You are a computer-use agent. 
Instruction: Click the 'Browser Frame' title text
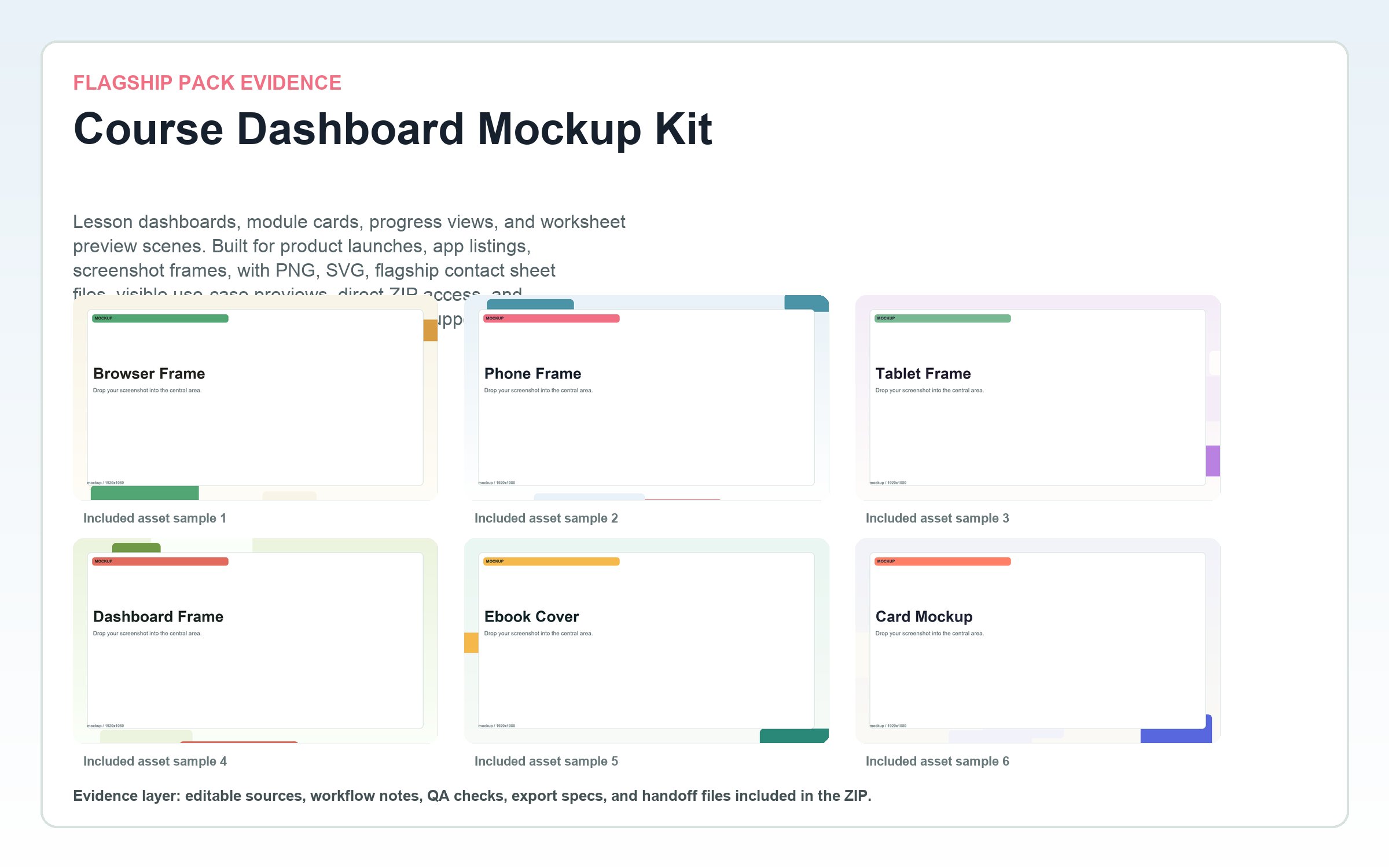149,374
